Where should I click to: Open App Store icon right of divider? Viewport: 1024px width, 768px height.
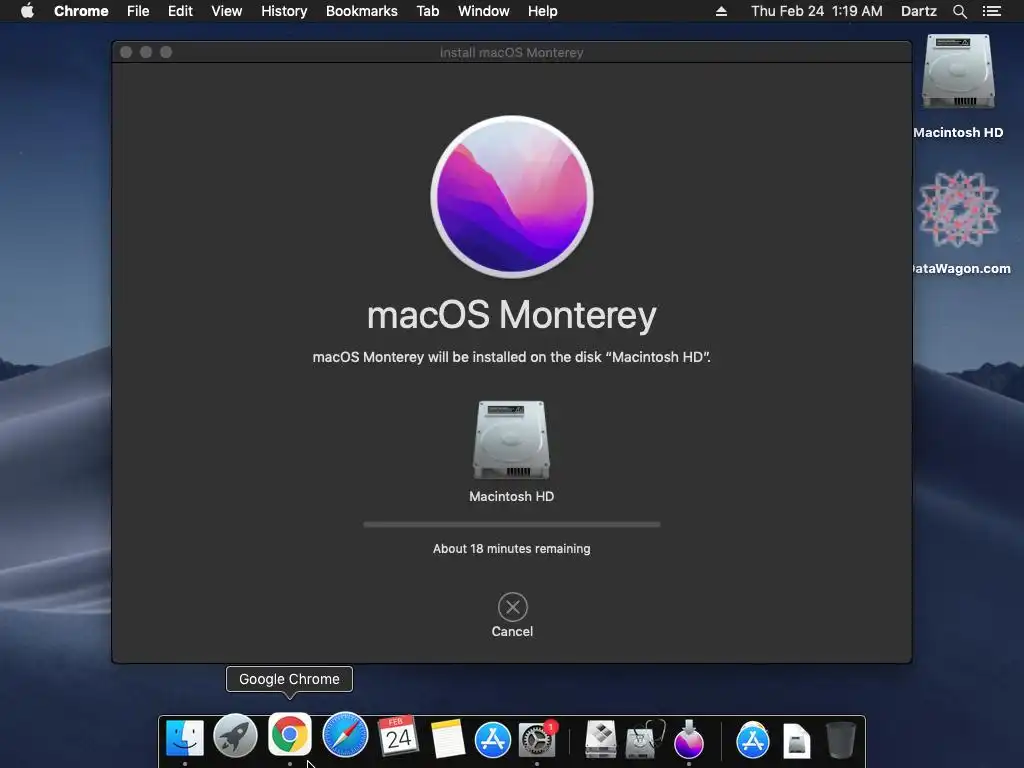click(x=753, y=740)
